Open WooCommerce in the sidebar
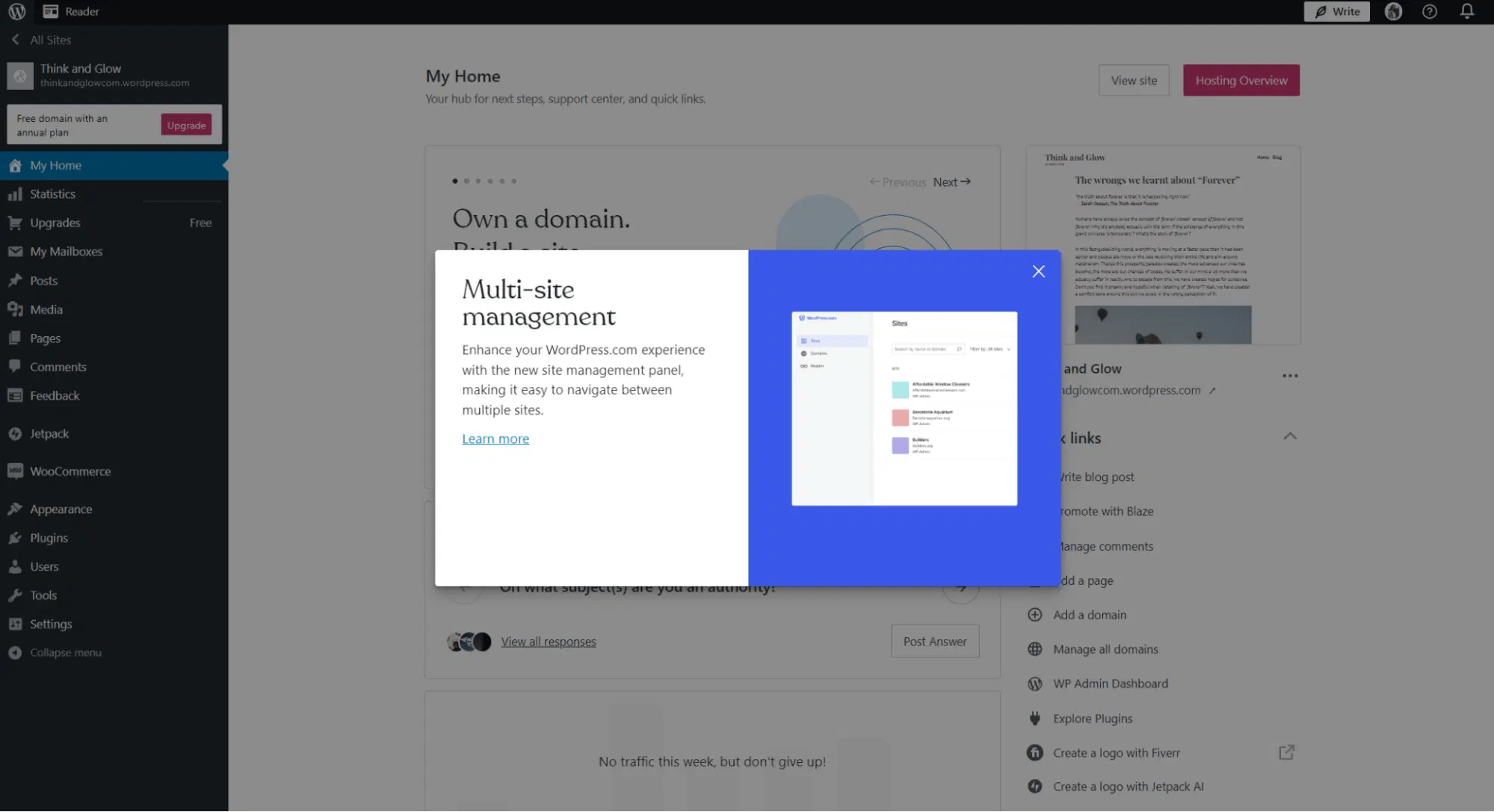The image size is (1494, 812). click(70, 471)
